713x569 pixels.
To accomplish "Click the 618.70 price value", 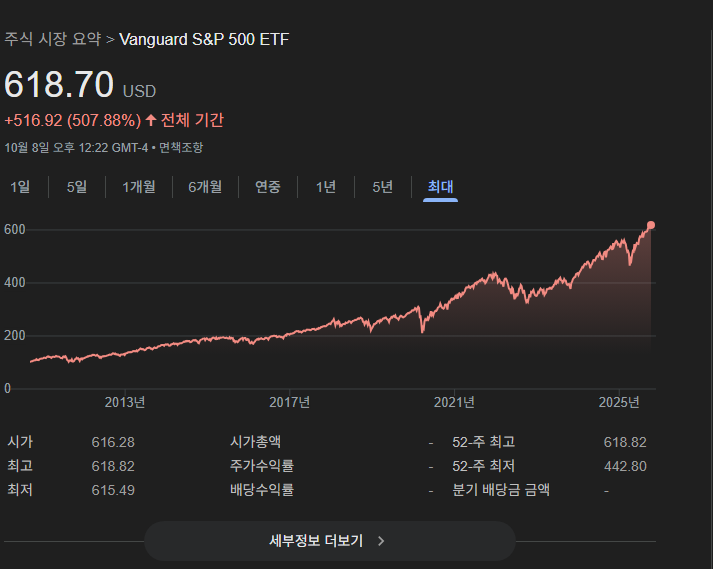I will 59,84.
